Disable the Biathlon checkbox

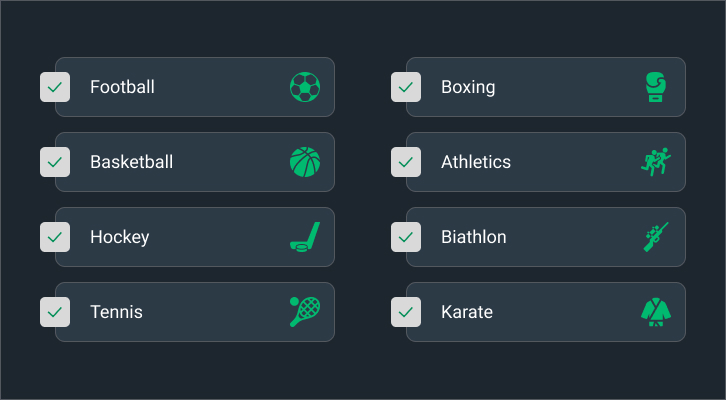coord(406,237)
